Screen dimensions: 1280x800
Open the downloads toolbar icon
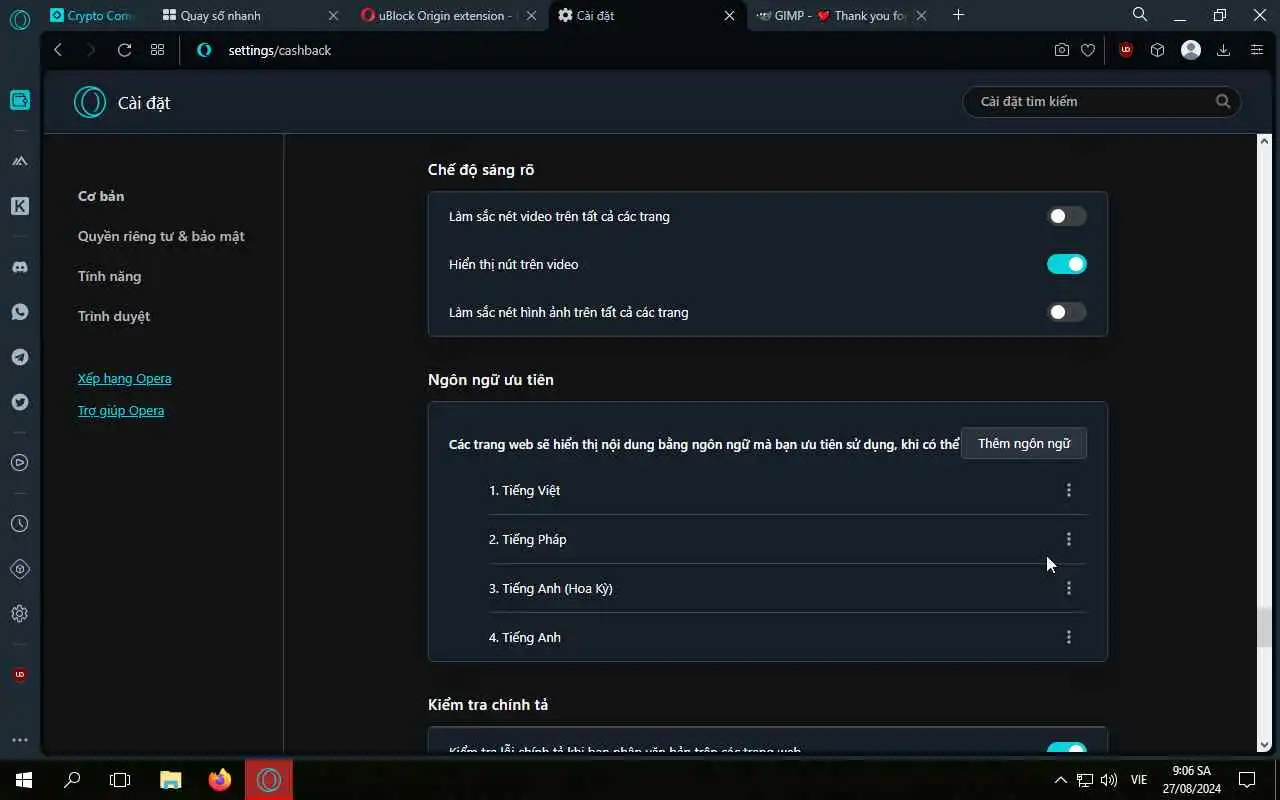tap(1223, 50)
